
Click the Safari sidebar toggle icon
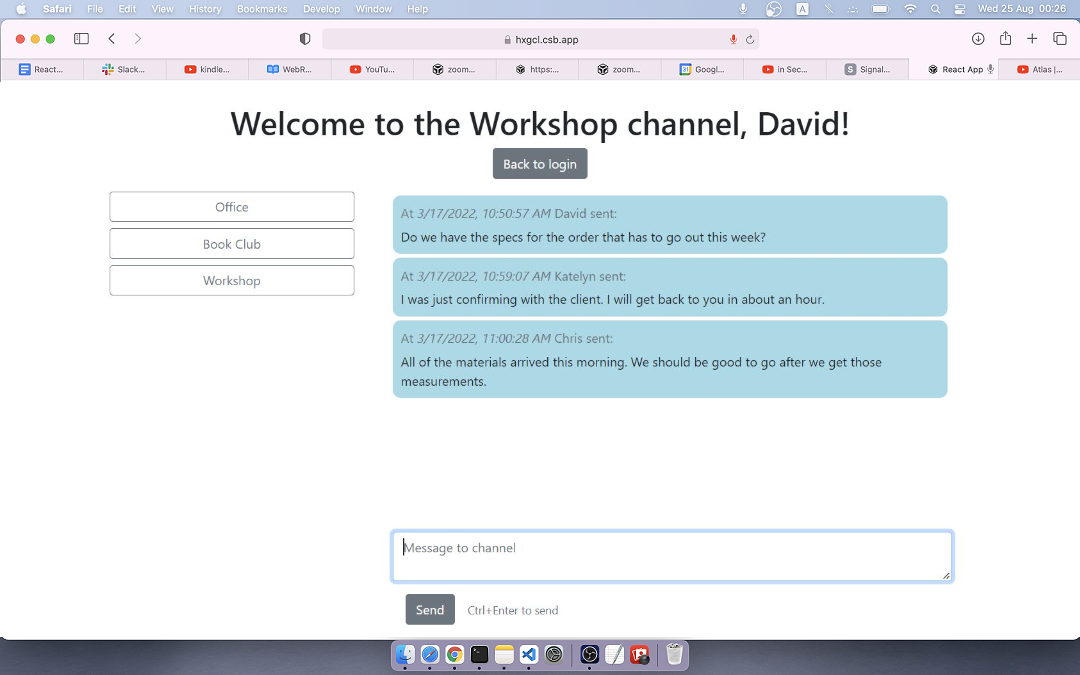(80, 38)
